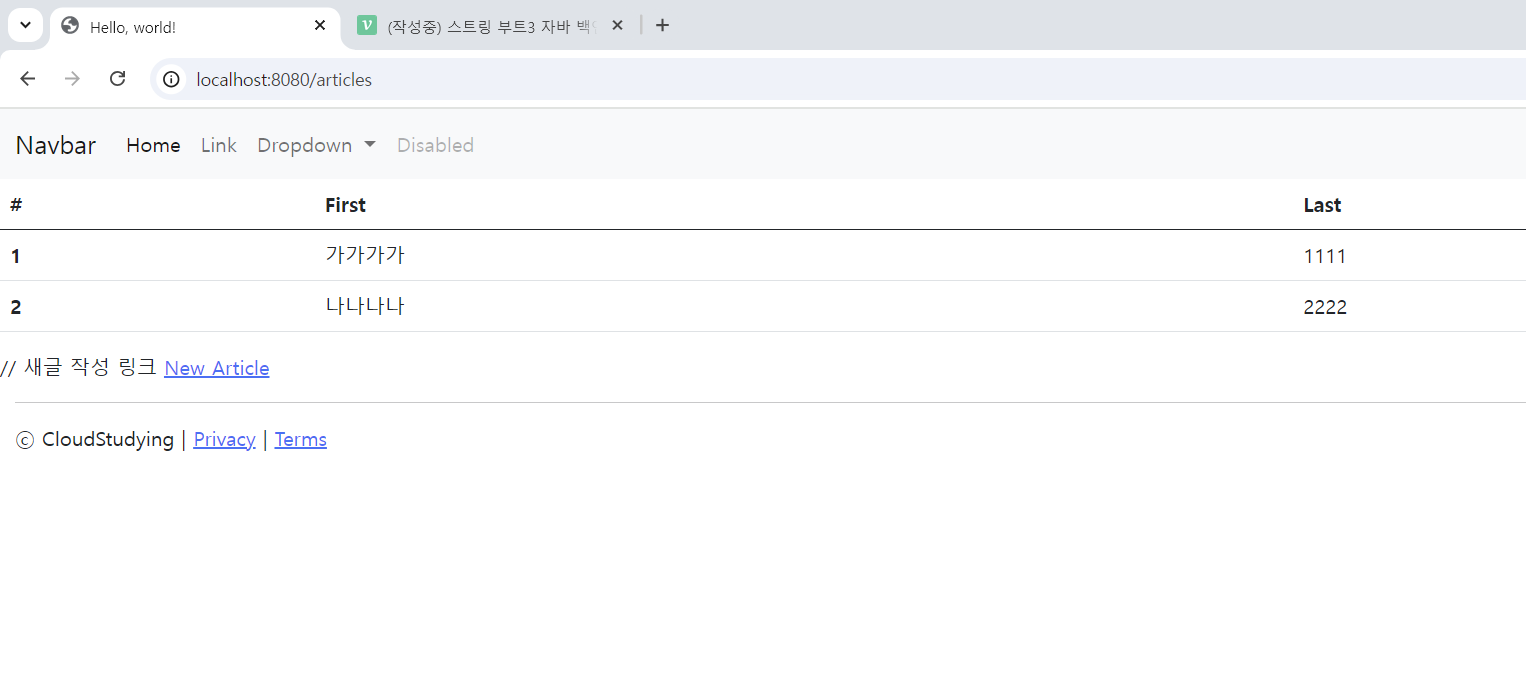Open the tab search chevron button
Image resolution: width=1526 pixels, height=692 pixels.
(25, 25)
